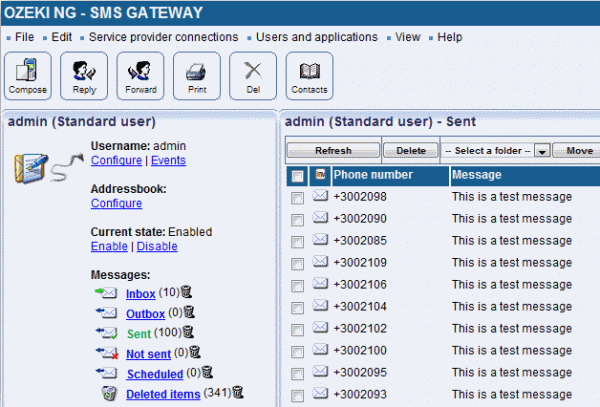The image size is (600, 407).
Task: Click the Print toolbar button
Action: (x=197, y=76)
